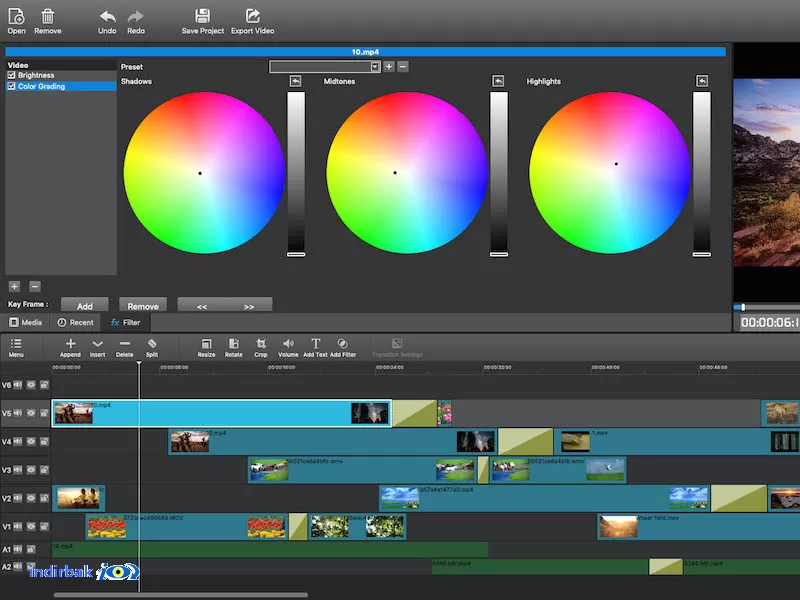Remove filter using minus under list
This screenshot has height=600, width=800.
click(x=35, y=286)
